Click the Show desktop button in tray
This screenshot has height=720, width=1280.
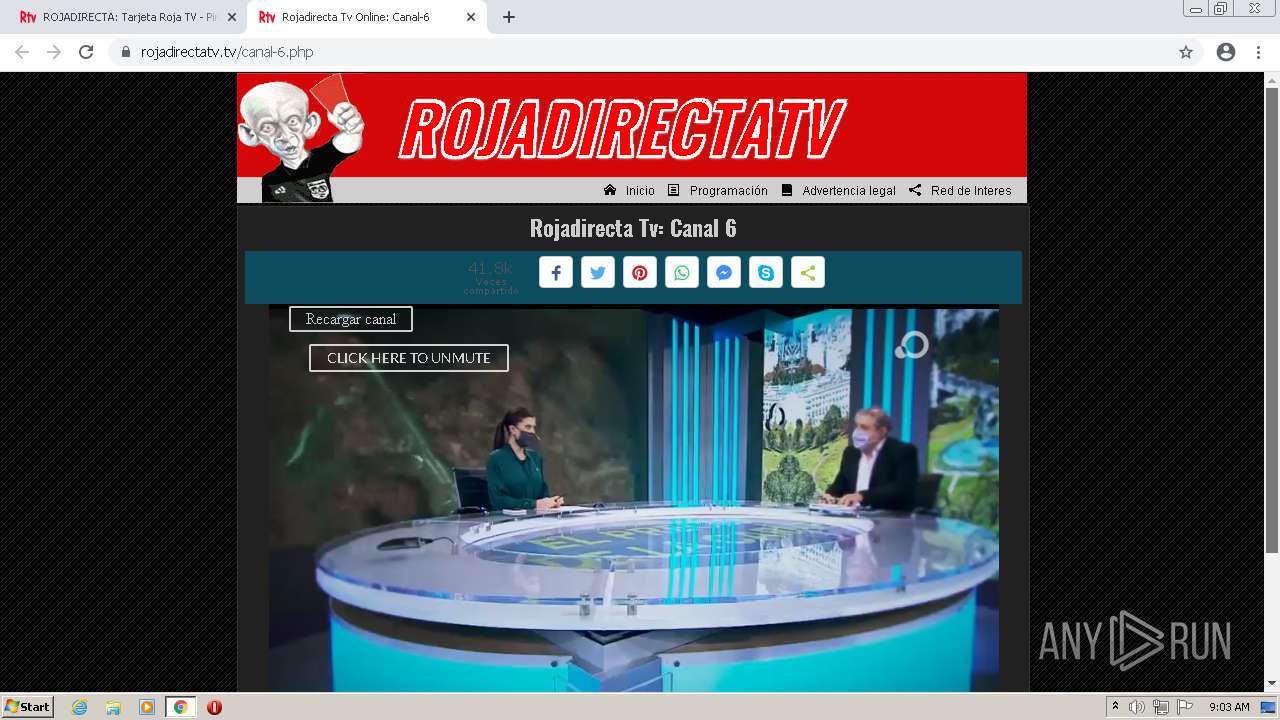point(1268,707)
